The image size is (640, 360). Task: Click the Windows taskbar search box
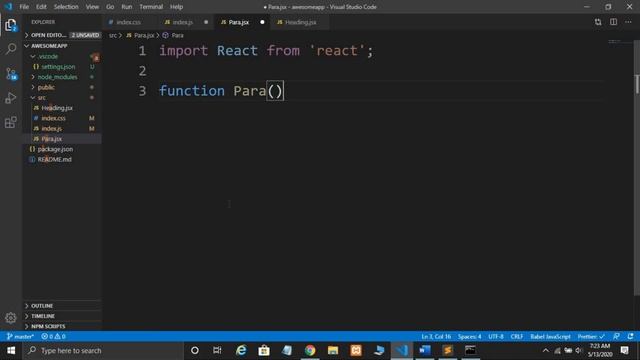pyautogui.click(x=103, y=350)
